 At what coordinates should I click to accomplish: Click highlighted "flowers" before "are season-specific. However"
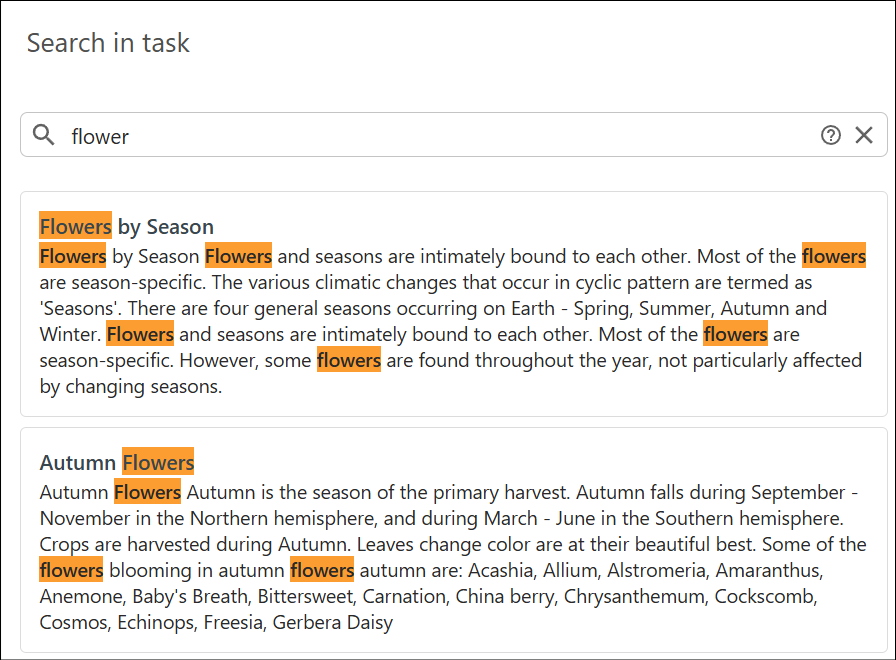pyautogui.click(x=735, y=334)
